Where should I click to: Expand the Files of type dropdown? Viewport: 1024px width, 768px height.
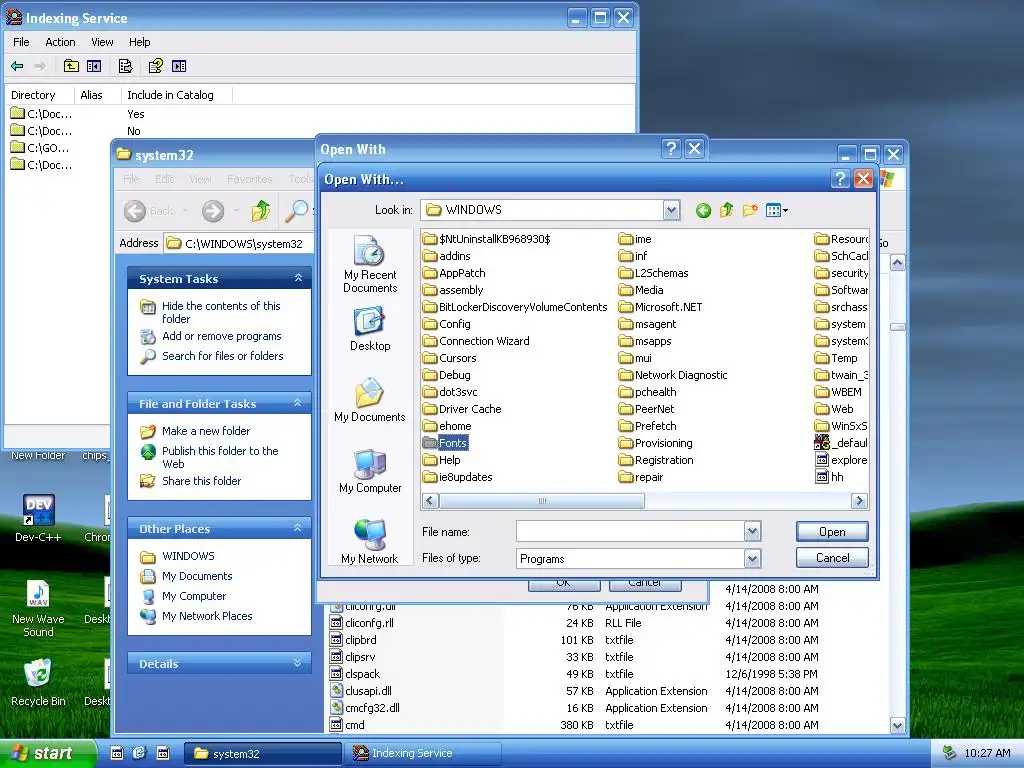point(752,559)
